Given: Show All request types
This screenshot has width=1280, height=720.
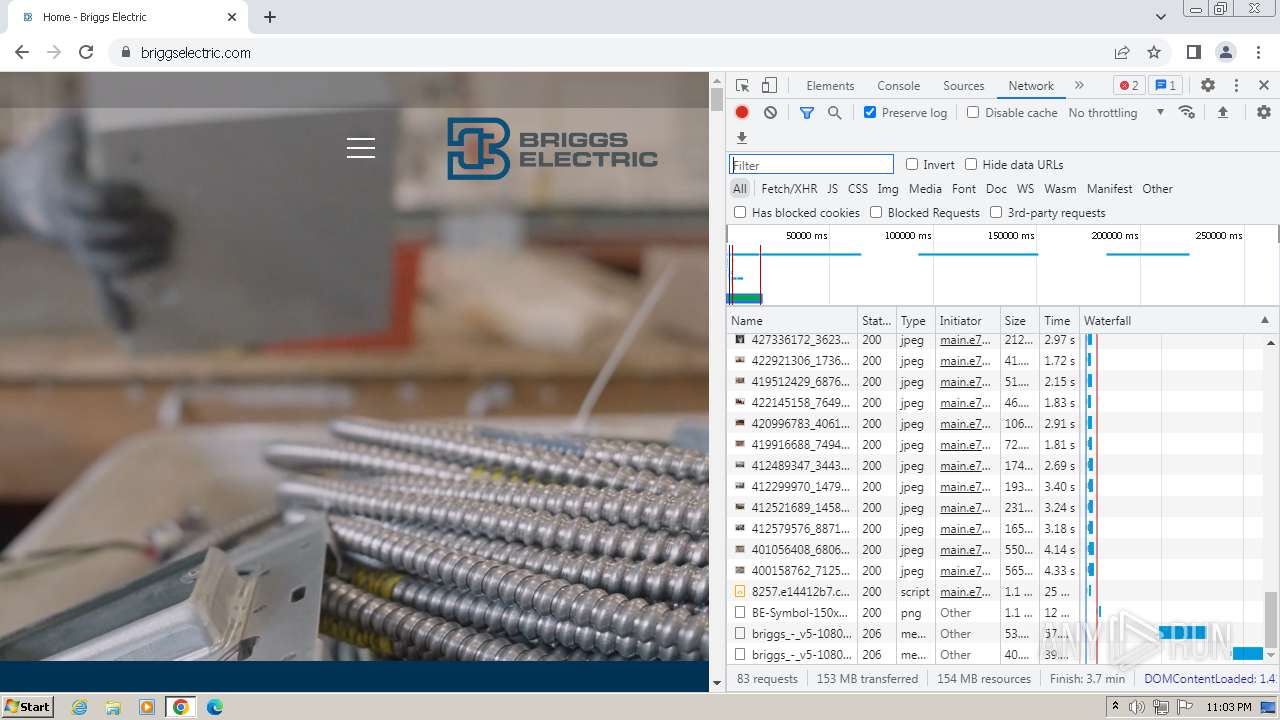Looking at the screenshot, I should (739, 189).
